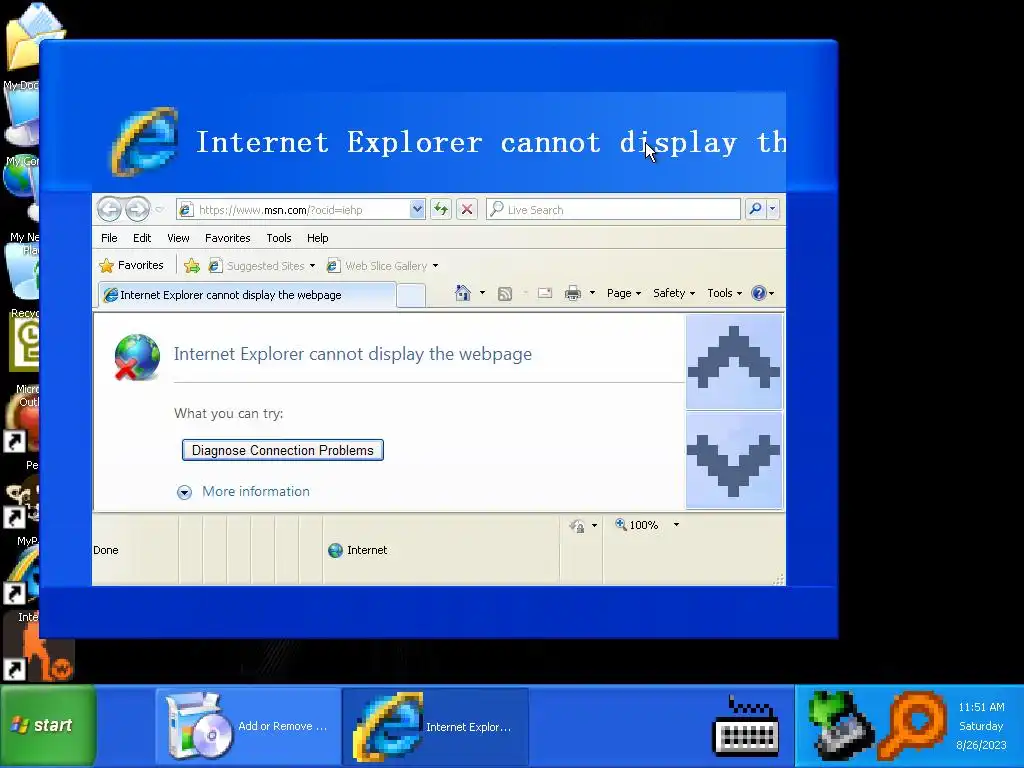
Task: Click in the Live Search box
Action: pyautogui.click(x=613, y=210)
